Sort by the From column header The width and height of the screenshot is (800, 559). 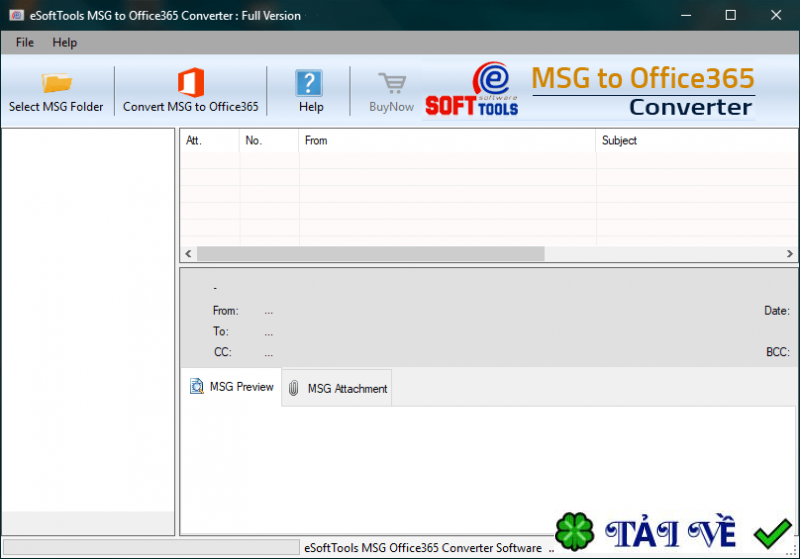[447, 140]
